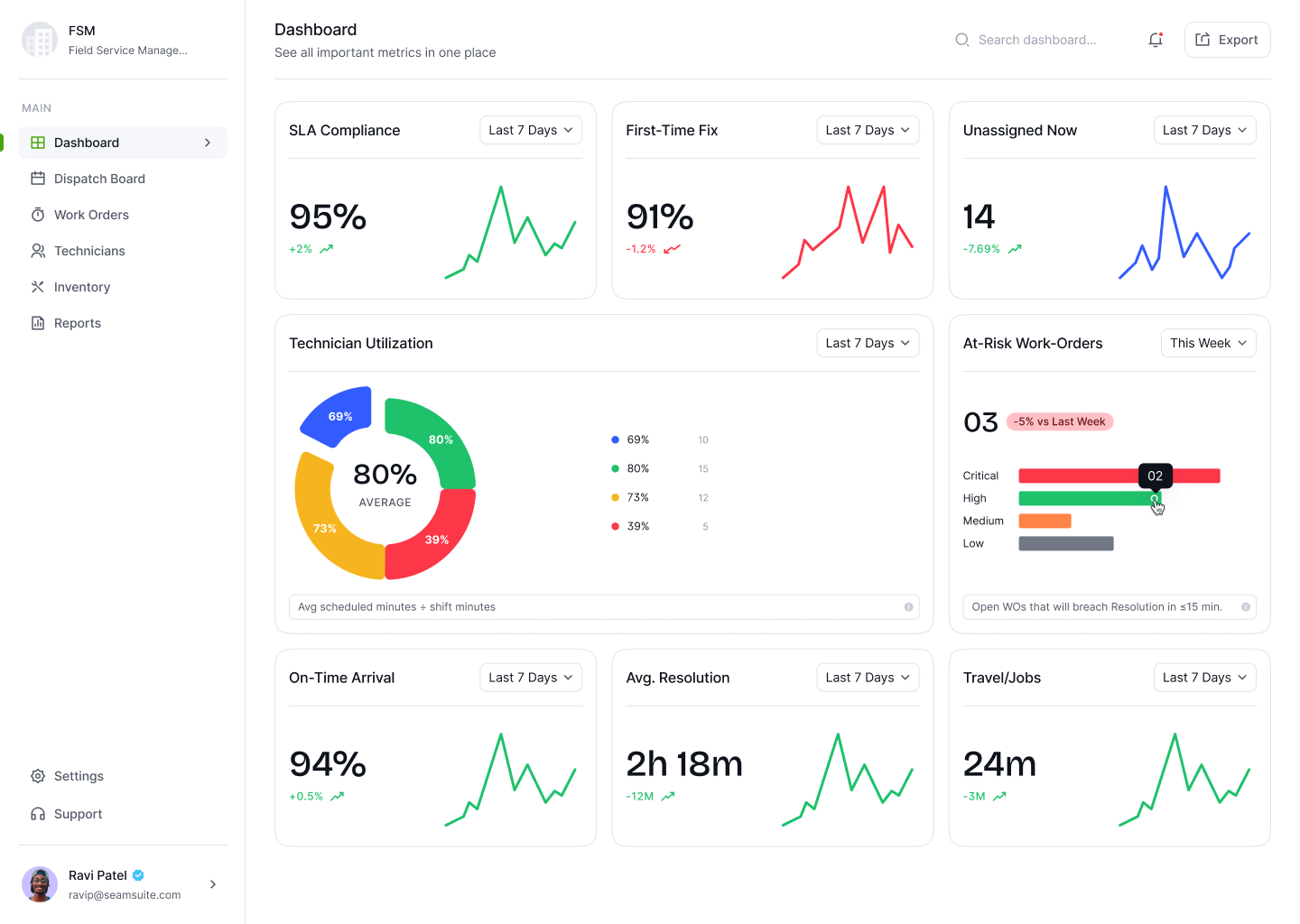
Task: Open Reports from the sidebar icon
Action: 38,323
